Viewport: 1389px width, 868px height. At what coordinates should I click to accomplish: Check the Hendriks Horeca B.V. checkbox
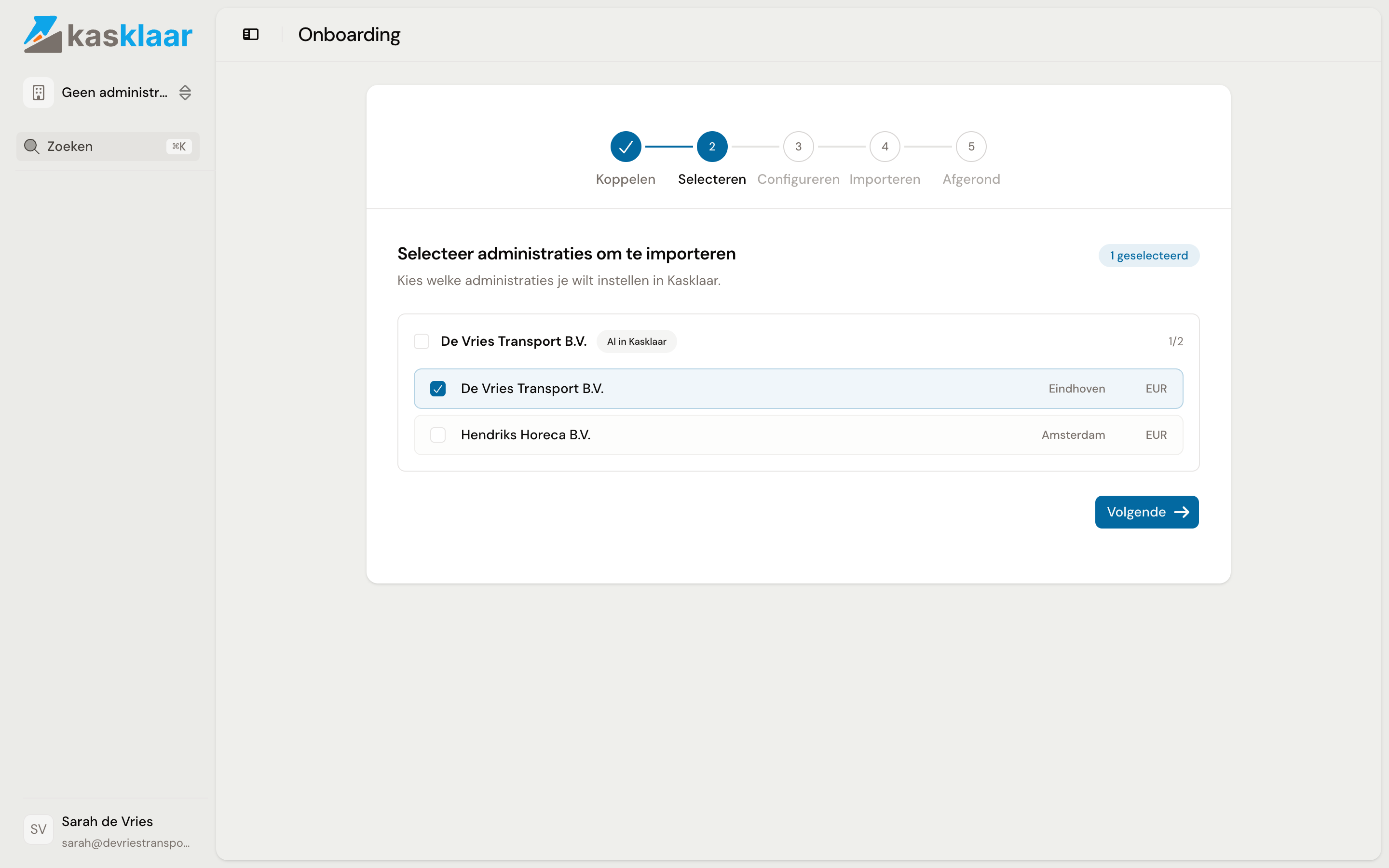438,435
